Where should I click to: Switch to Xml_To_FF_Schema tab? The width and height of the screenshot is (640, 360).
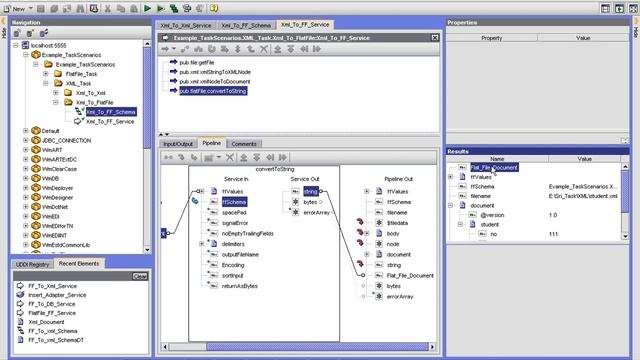[x=246, y=25]
